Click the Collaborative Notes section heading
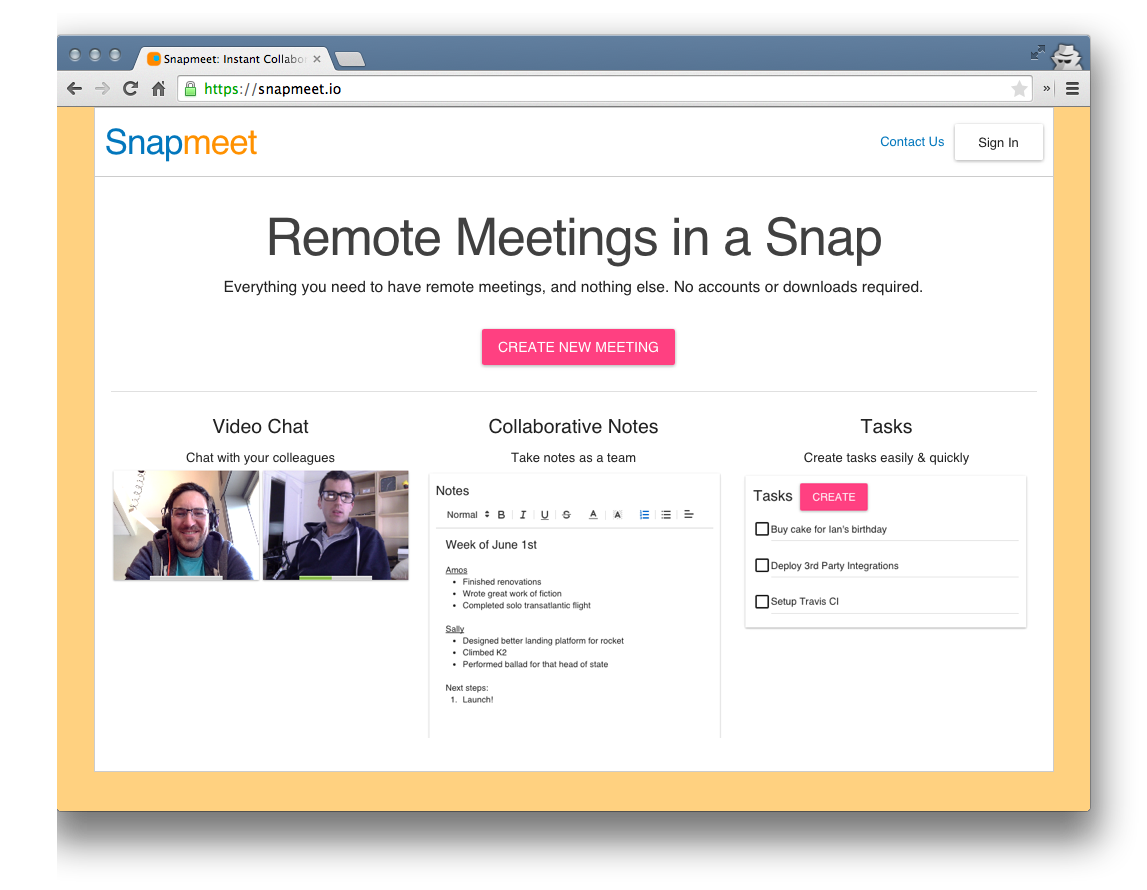Screen dimensions: 1147x890 [x=574, y=426]
